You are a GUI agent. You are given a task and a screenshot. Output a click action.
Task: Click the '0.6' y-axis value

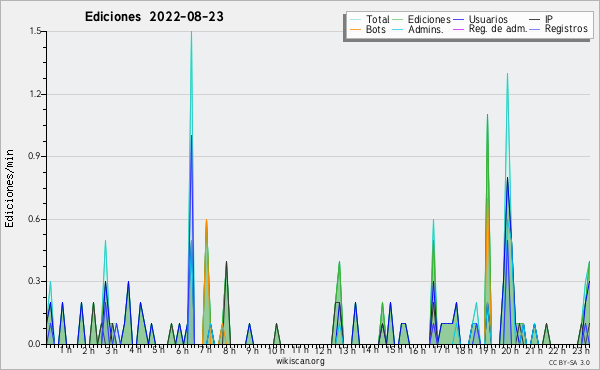click(35, 219)
